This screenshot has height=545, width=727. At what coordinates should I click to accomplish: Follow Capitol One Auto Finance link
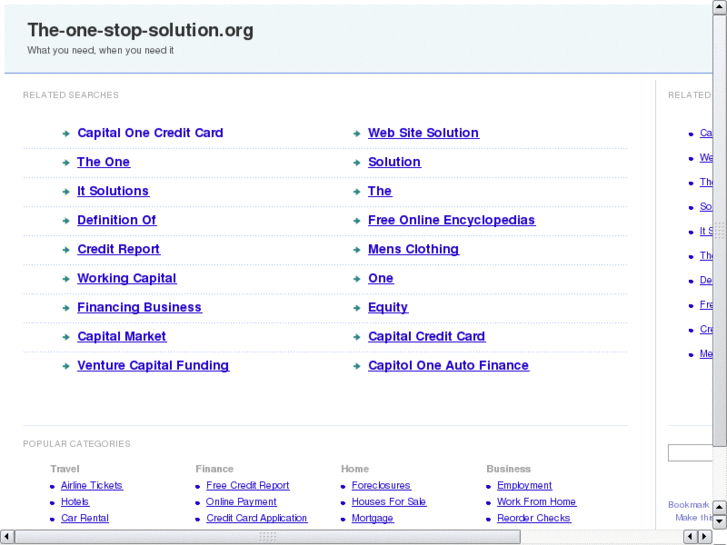448,365
